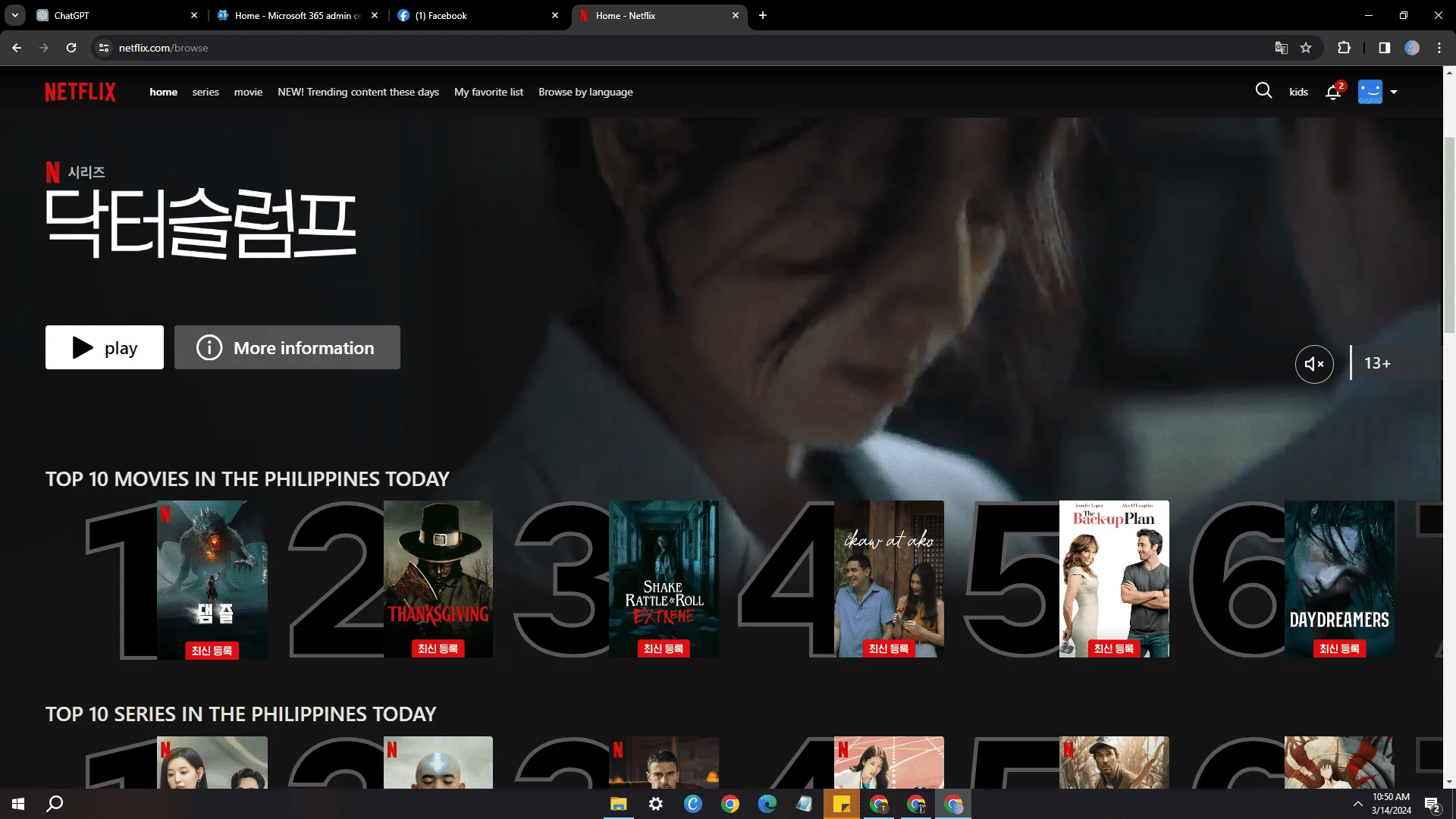
Task: Open the number 2 series thumbnail
Action: (x=438, y=762)
